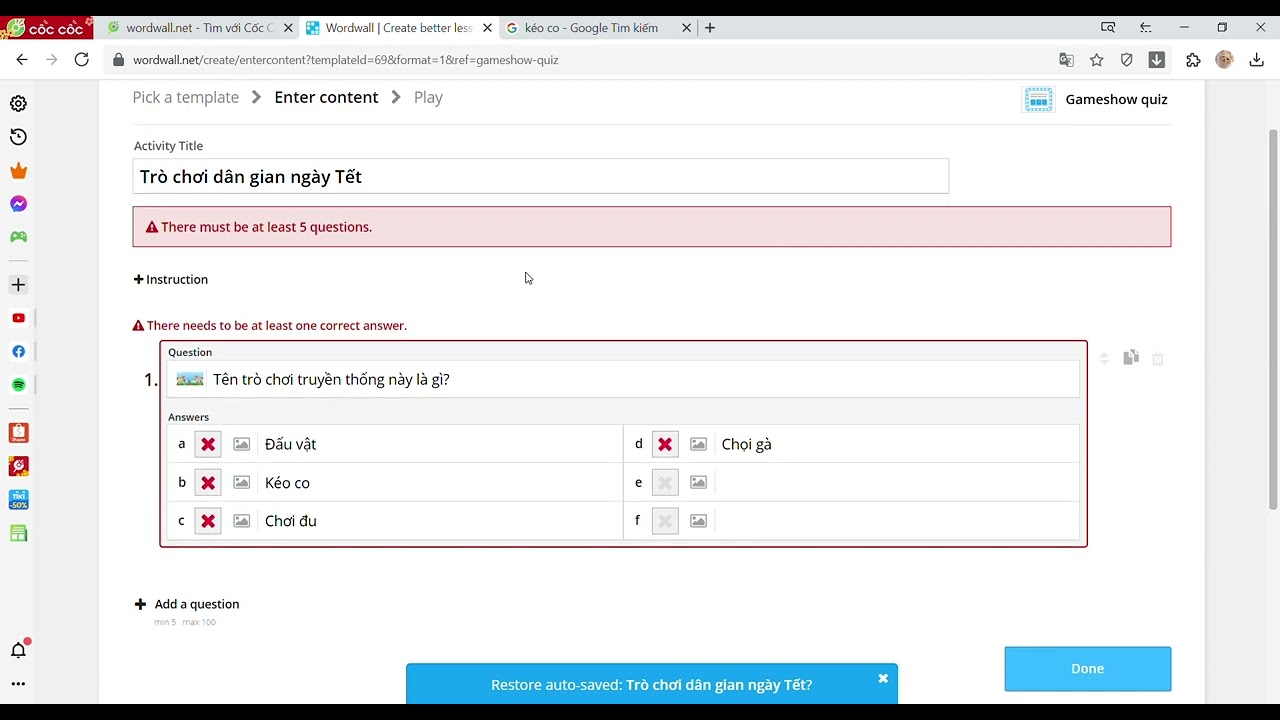Bookmark this page with star icon
Image resolution: width=1280 pixels, height=720 pixels.
click(x=1097, y=60)
